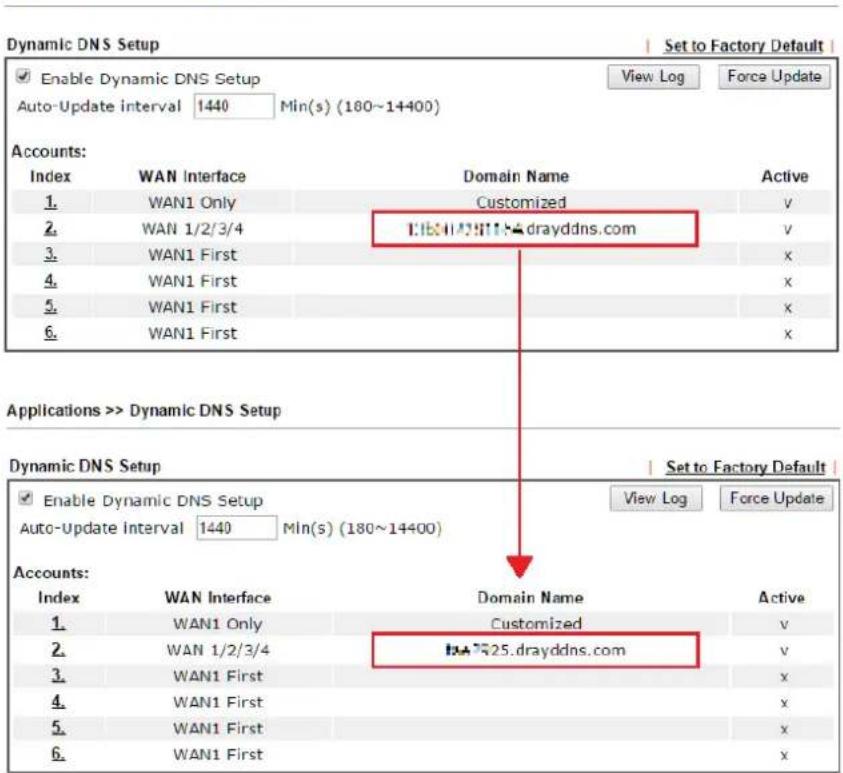Click inactive 'x' mark for row 3 in lower table
The image size is (843, 773).
784,677
